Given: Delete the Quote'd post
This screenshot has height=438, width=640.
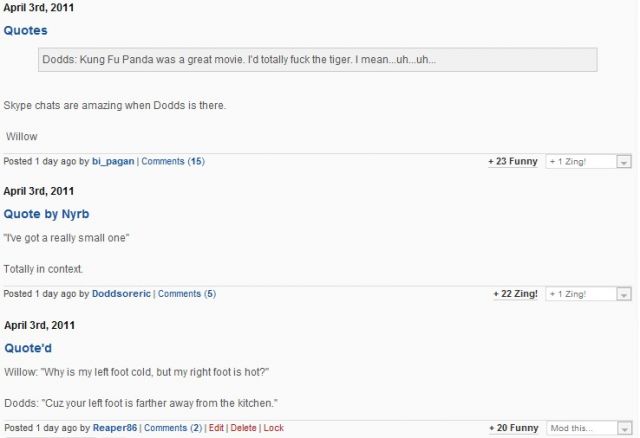Looking at the screenshot, I should click(243, 428).
